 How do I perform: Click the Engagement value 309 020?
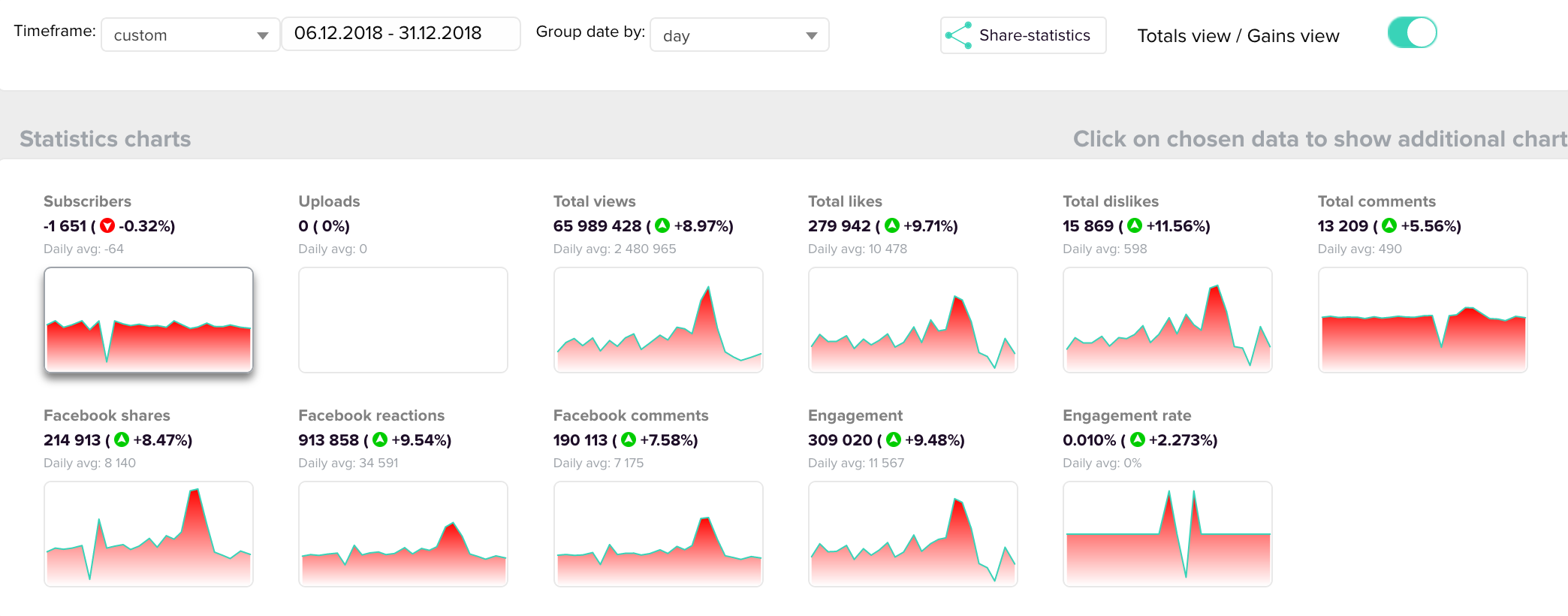[840, 440]
